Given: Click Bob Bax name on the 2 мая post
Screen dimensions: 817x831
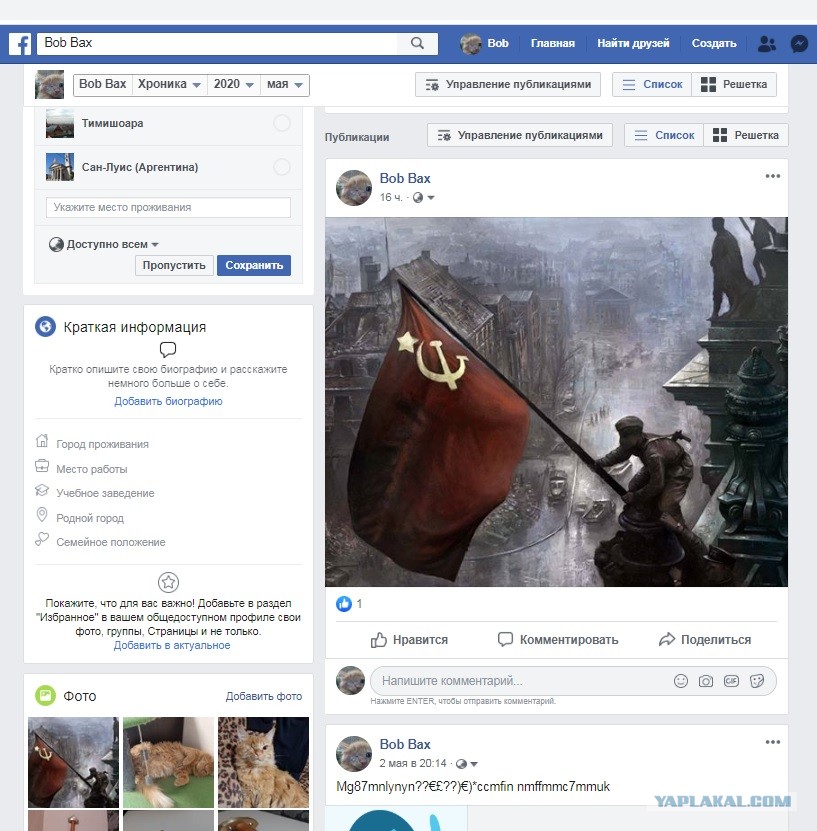Looking at the screenshot, I should (405, 745).
